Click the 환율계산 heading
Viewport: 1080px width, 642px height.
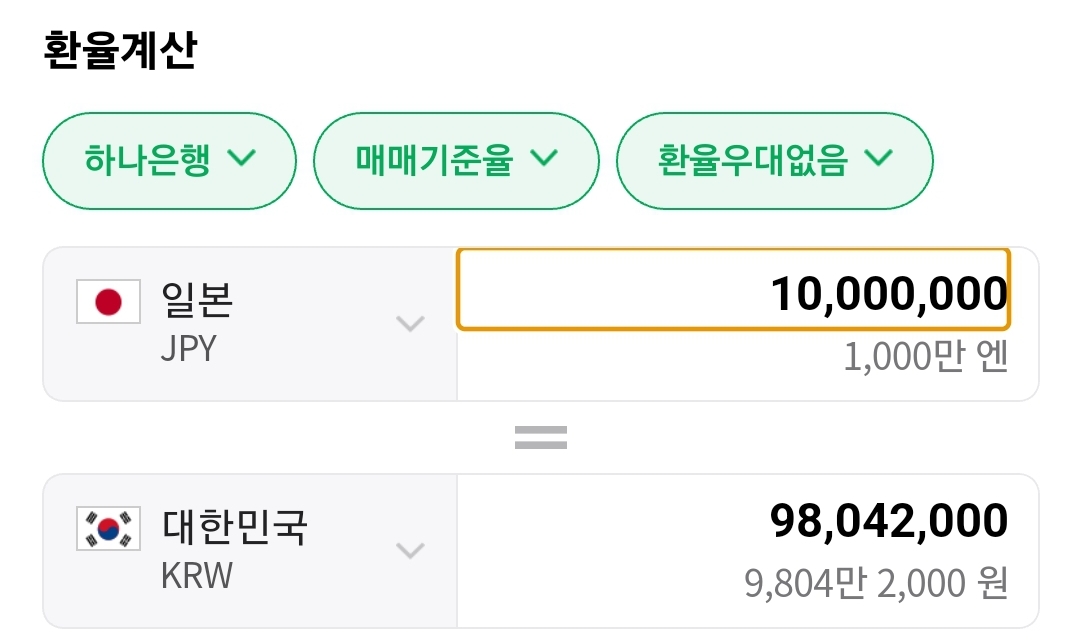120,51
